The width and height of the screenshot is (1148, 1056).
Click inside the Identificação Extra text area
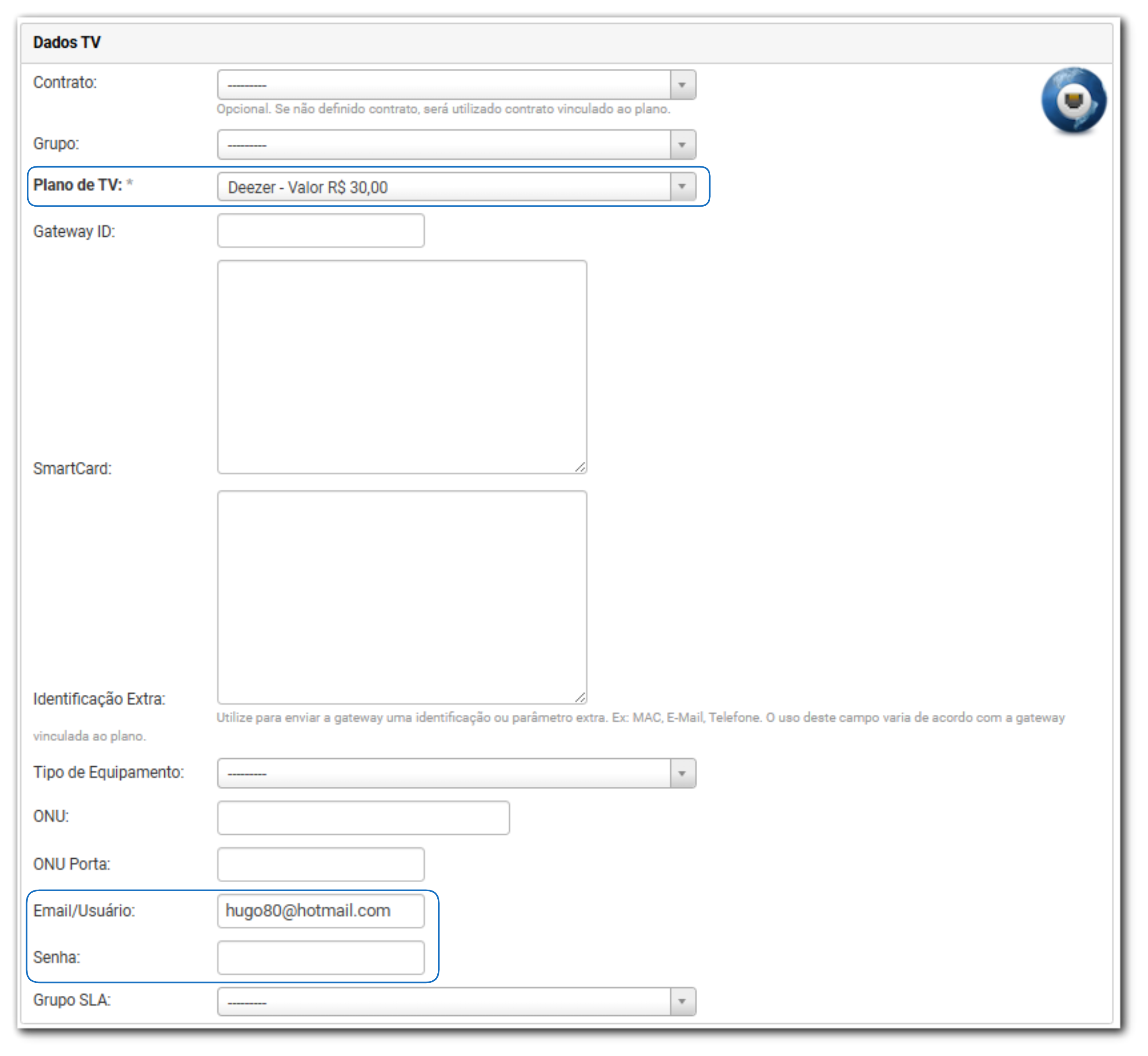401,597
